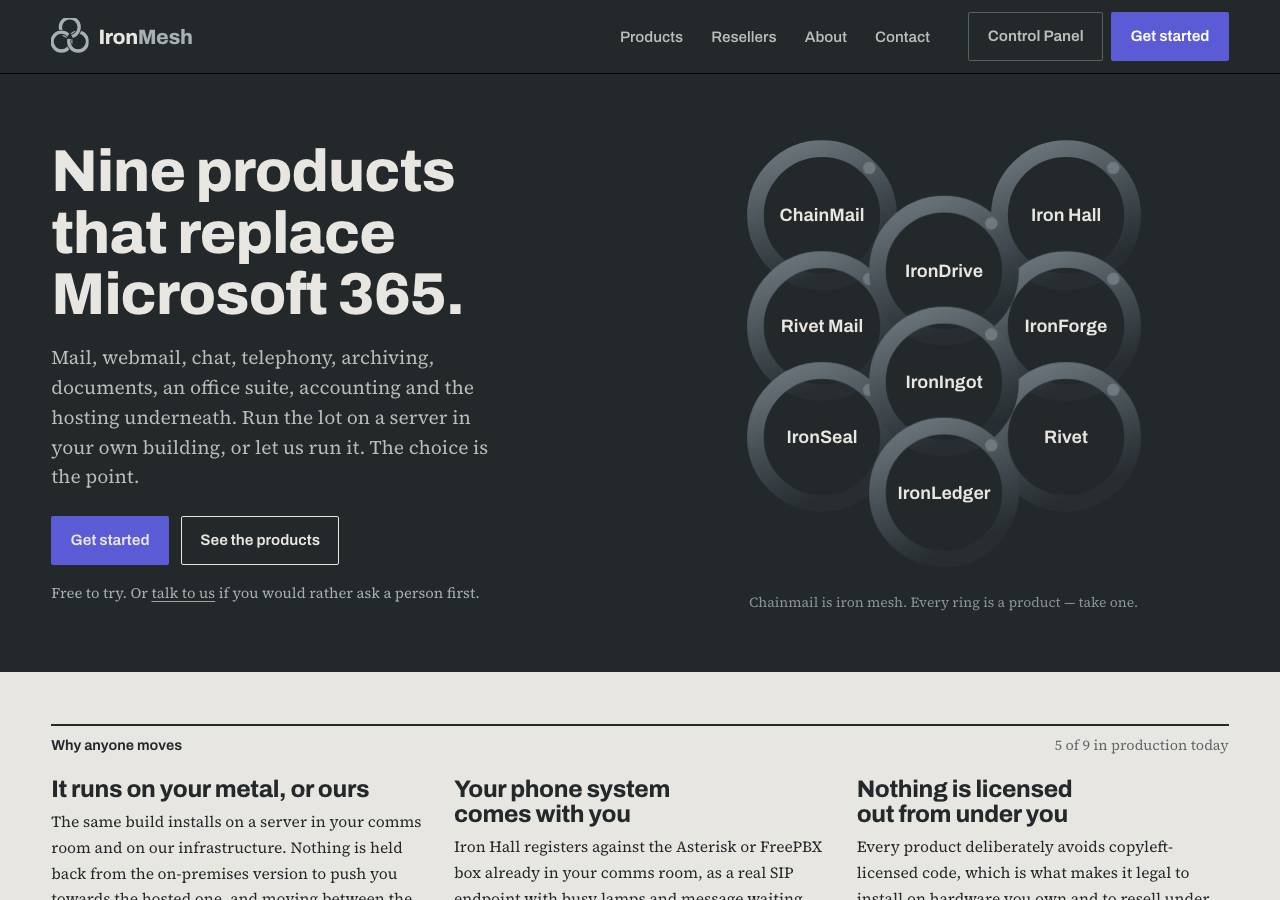Image resolution: width=1280 pixels, height=900 pixels.
Task: Open the About page link
Action: click(825, 37)
